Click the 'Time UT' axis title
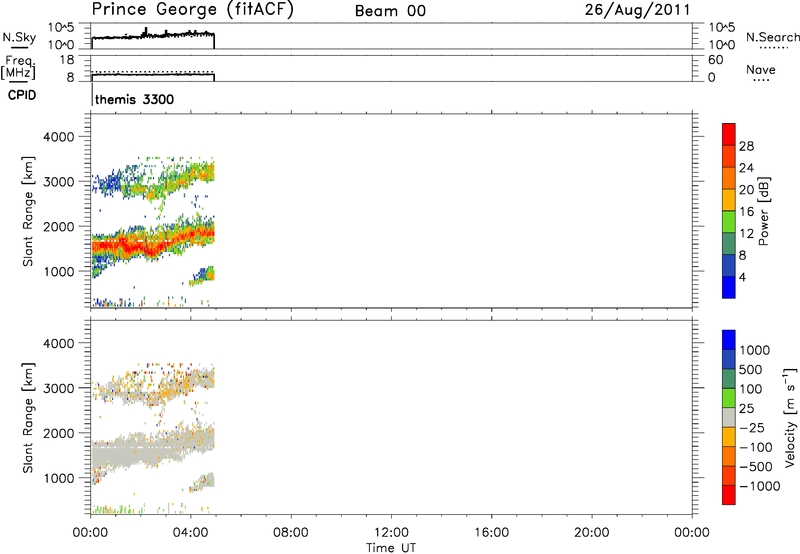 click(x=391, y=547)
